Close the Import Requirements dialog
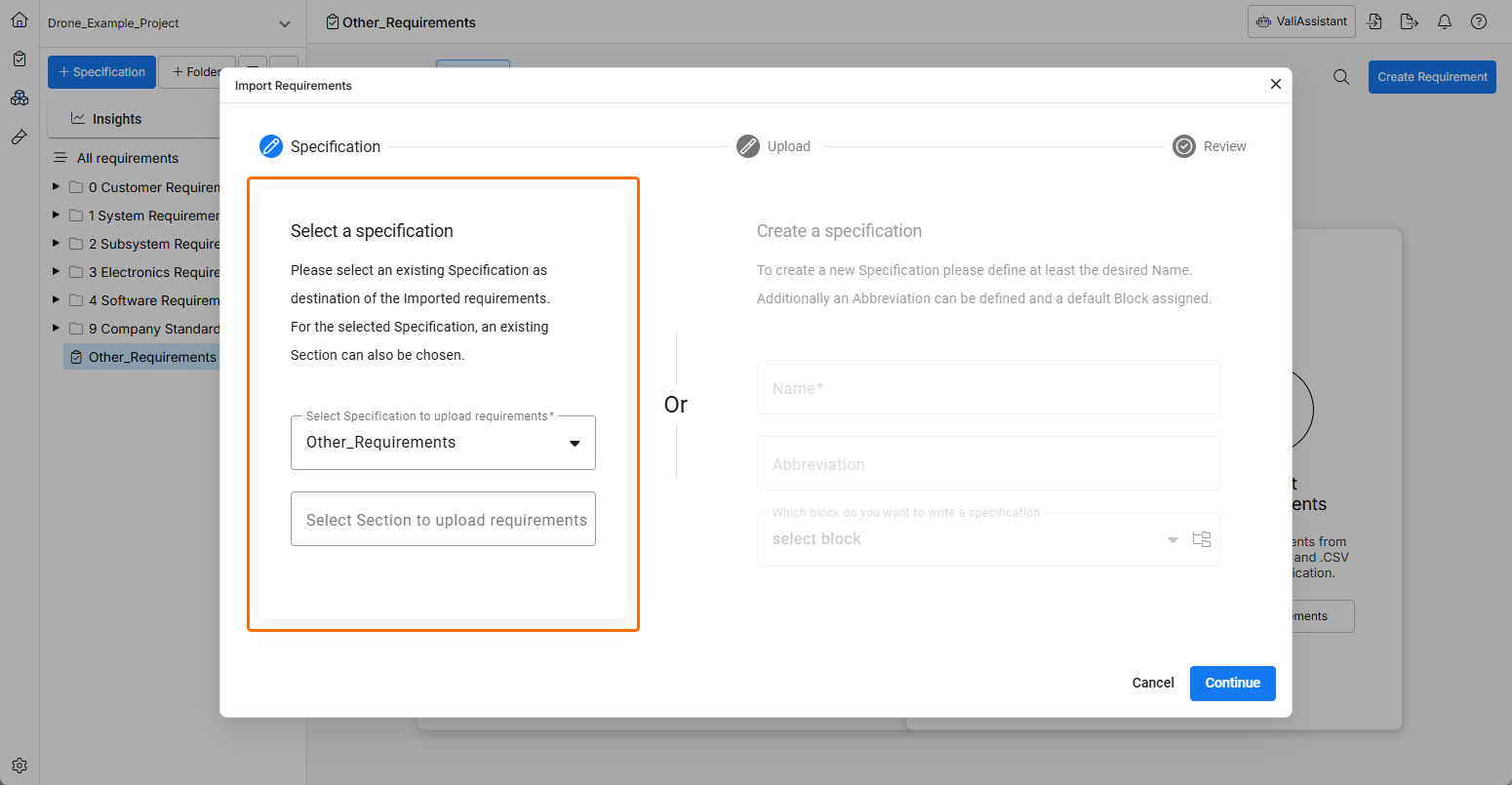This screenshot has width=1512, height=785. coord(1275,84)
